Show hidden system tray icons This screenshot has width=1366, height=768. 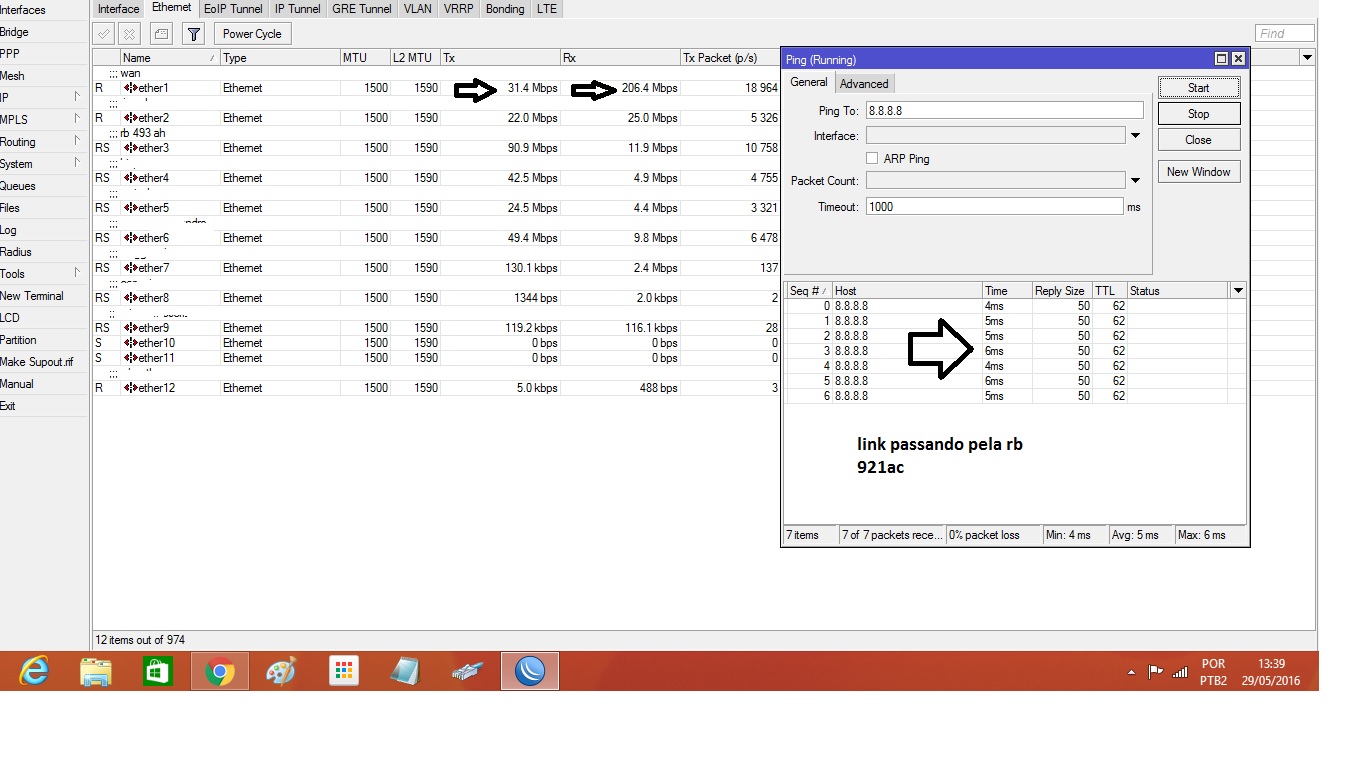click(1131, 672)
